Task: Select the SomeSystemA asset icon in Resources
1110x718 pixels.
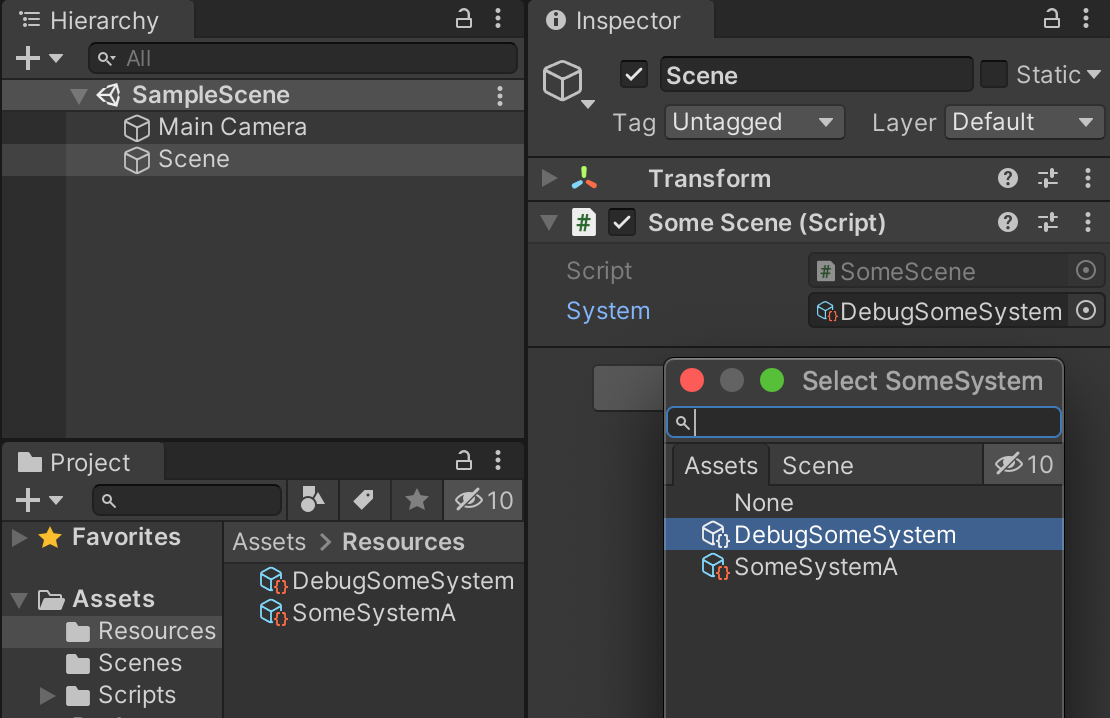Action: point(272,612)
